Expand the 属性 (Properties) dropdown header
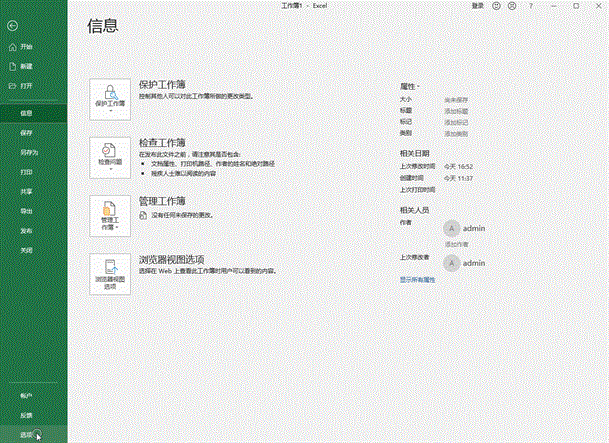The image size is (609, 443). [410, 87]
